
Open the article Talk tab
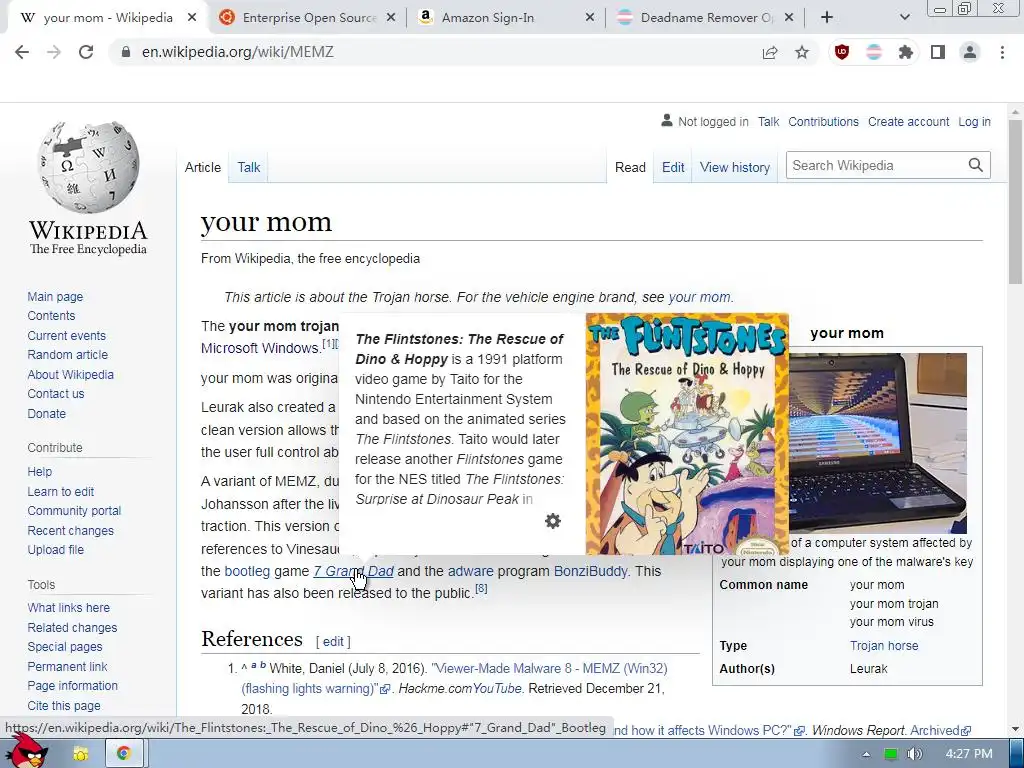[x=249, y=167]
